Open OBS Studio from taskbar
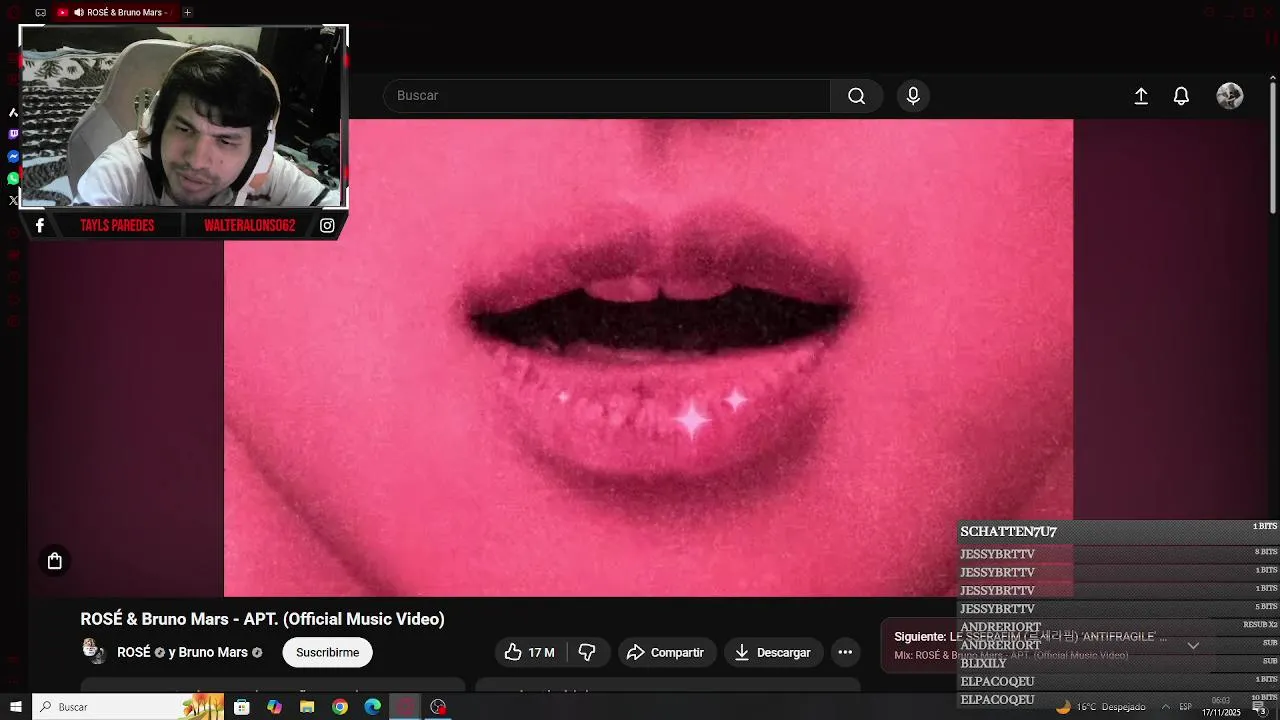The width and height of the screenshot is (1280, 720). (438, 707)
